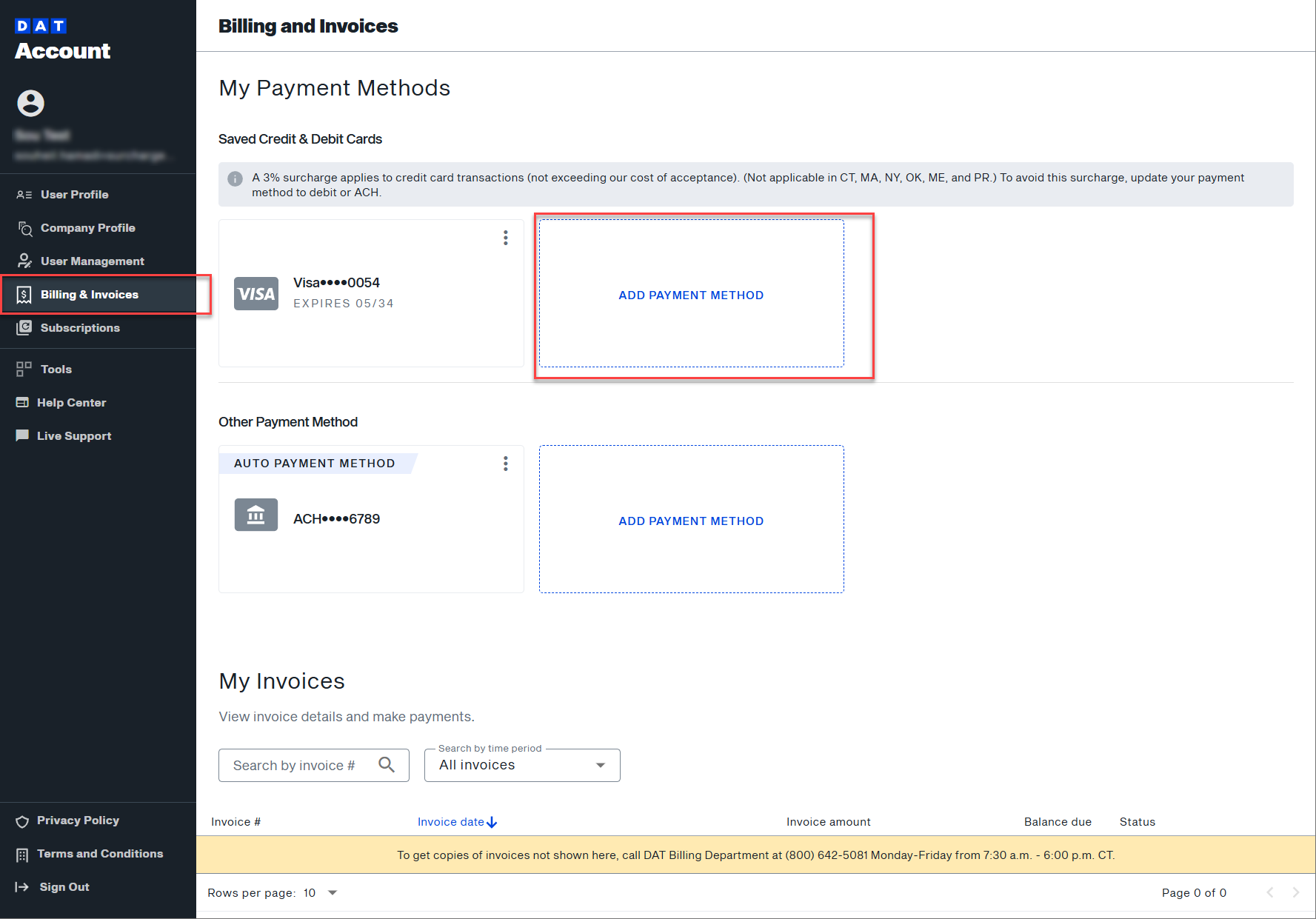This screenshot has width=1316, height=919.
Task: Click the magnifier icon in invoice search
Action: click(387, 765)
